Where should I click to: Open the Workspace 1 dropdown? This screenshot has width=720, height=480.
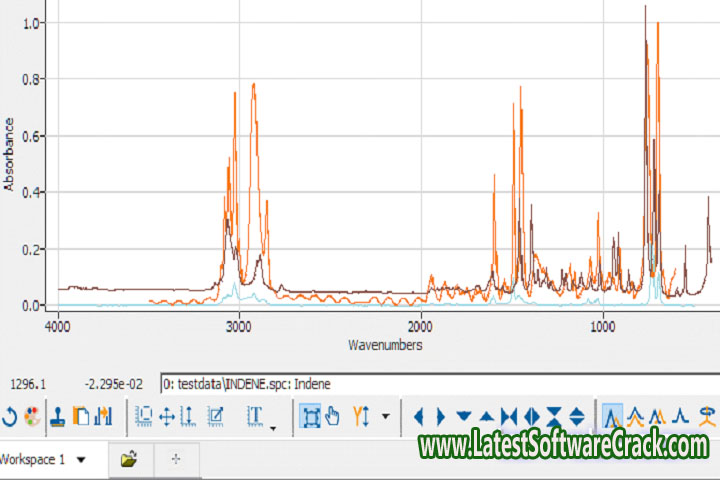point(81,460)
